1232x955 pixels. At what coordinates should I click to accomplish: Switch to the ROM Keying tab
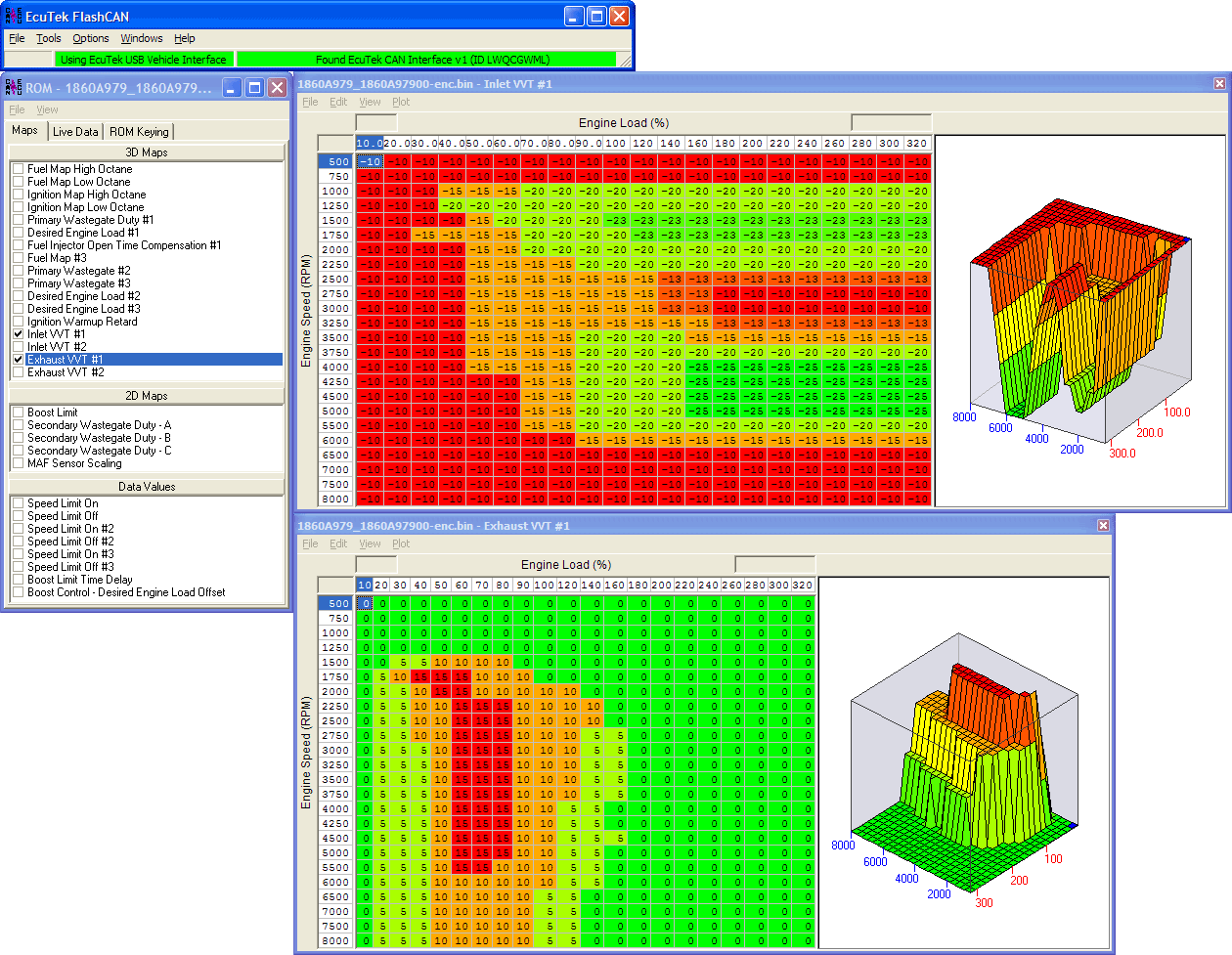(139, 132)
